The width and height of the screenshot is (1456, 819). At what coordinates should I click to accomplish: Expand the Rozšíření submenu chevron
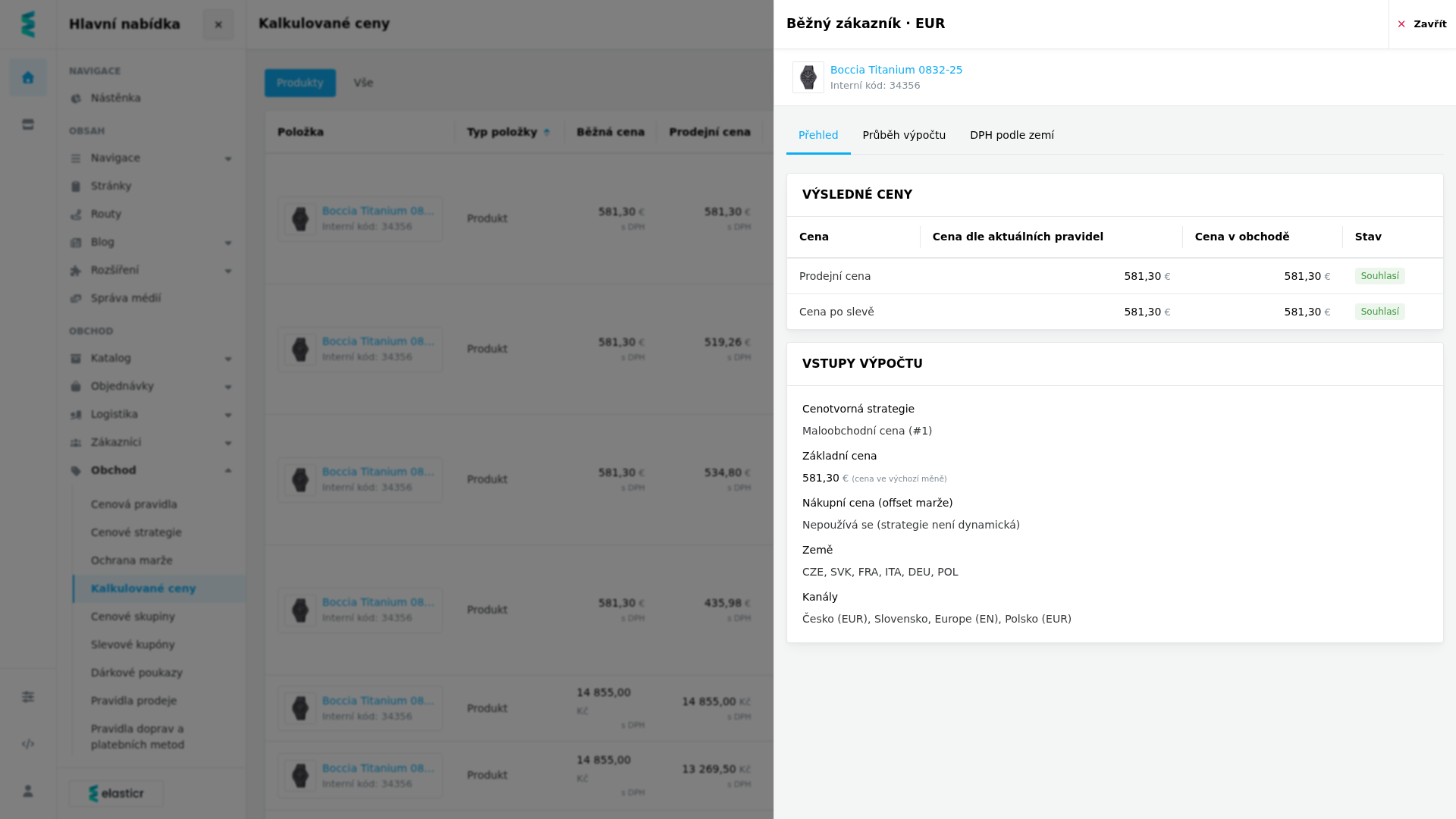point(228,271)
